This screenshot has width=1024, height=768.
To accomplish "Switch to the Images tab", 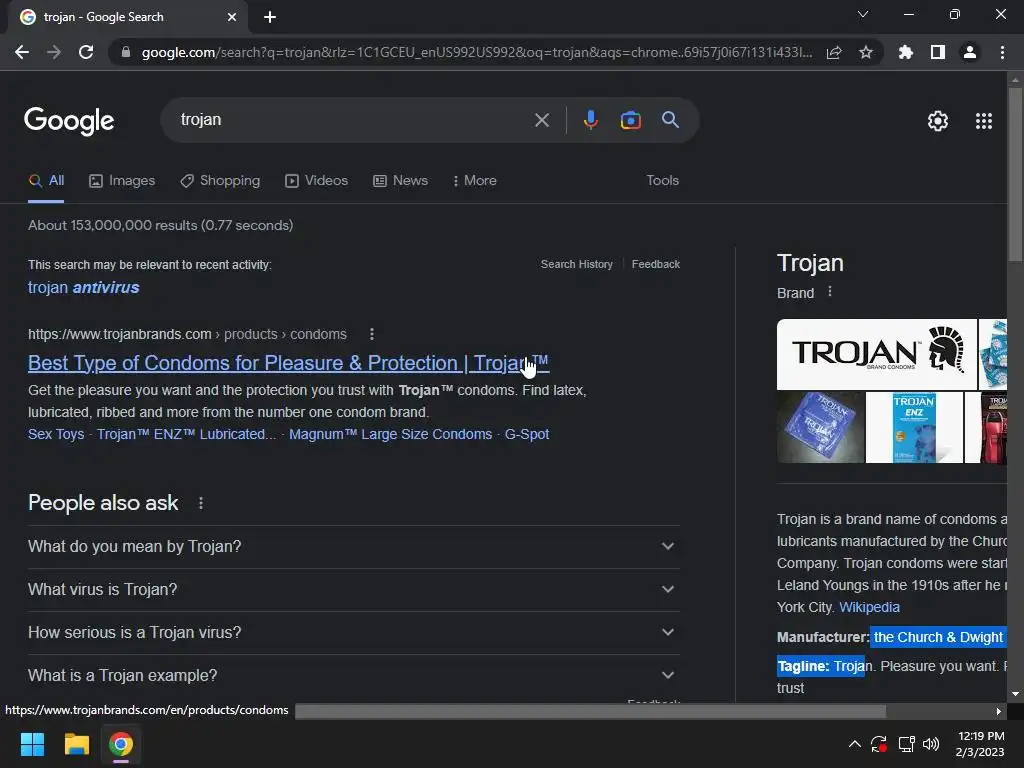I will [x=122, y=181].
